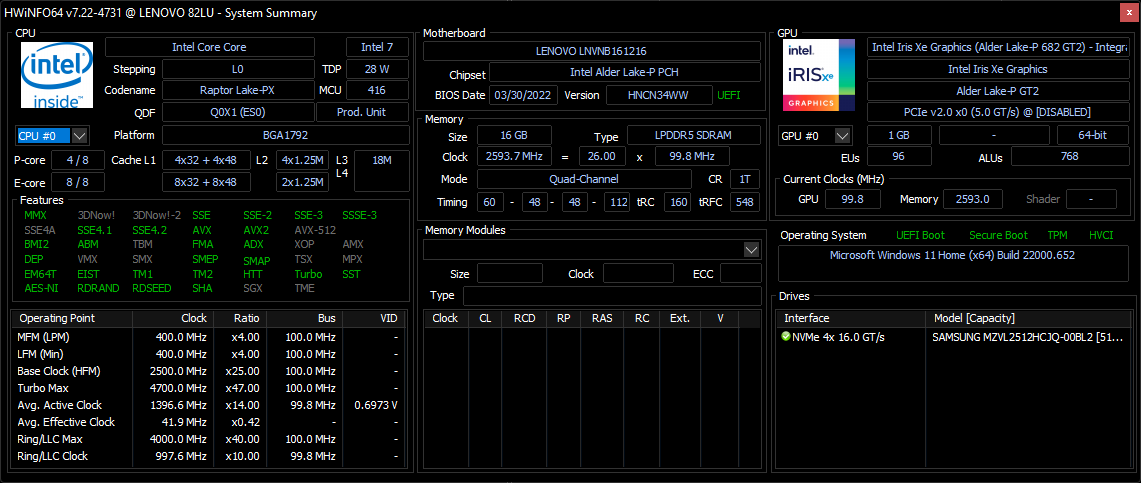
Task: Select the Ring/LLC Max row
Action: point(207,439)
